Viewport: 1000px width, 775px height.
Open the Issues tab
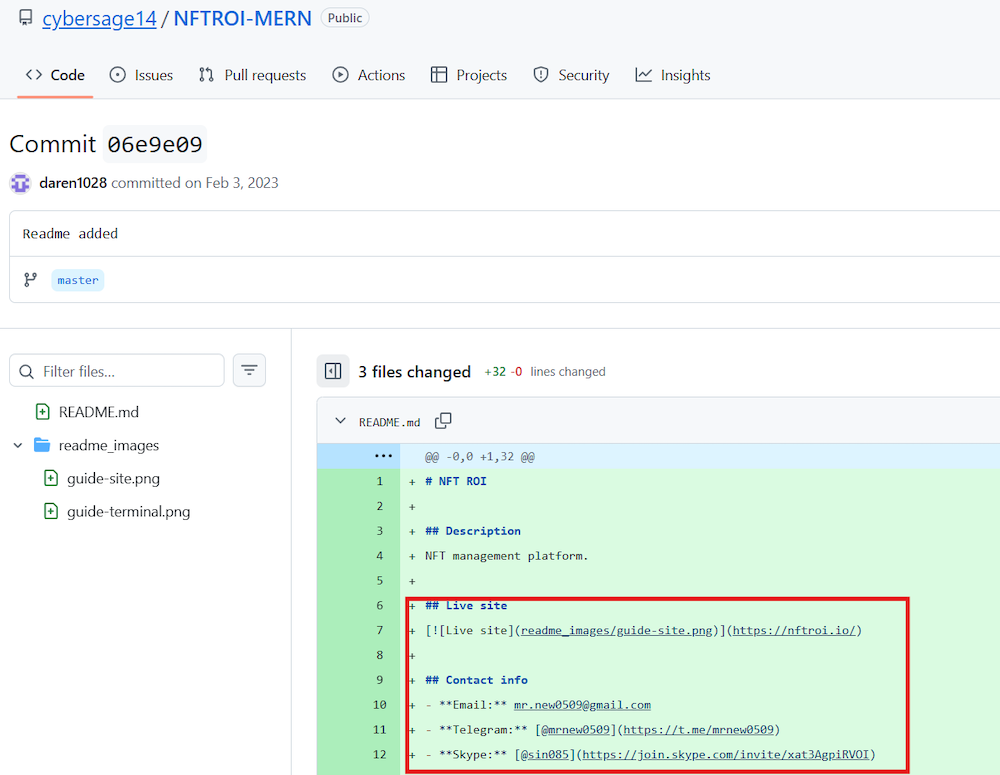click(x=142, y=75)
